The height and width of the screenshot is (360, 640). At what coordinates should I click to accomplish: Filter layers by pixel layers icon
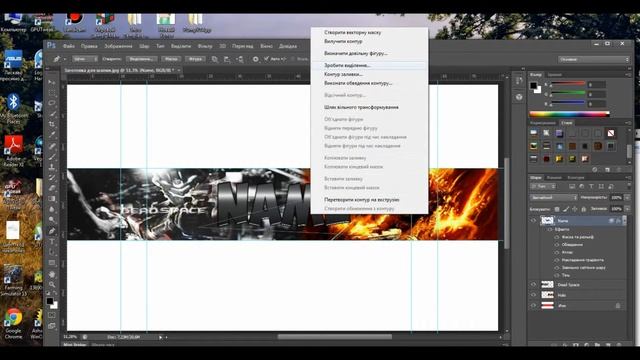click(572, 187)
